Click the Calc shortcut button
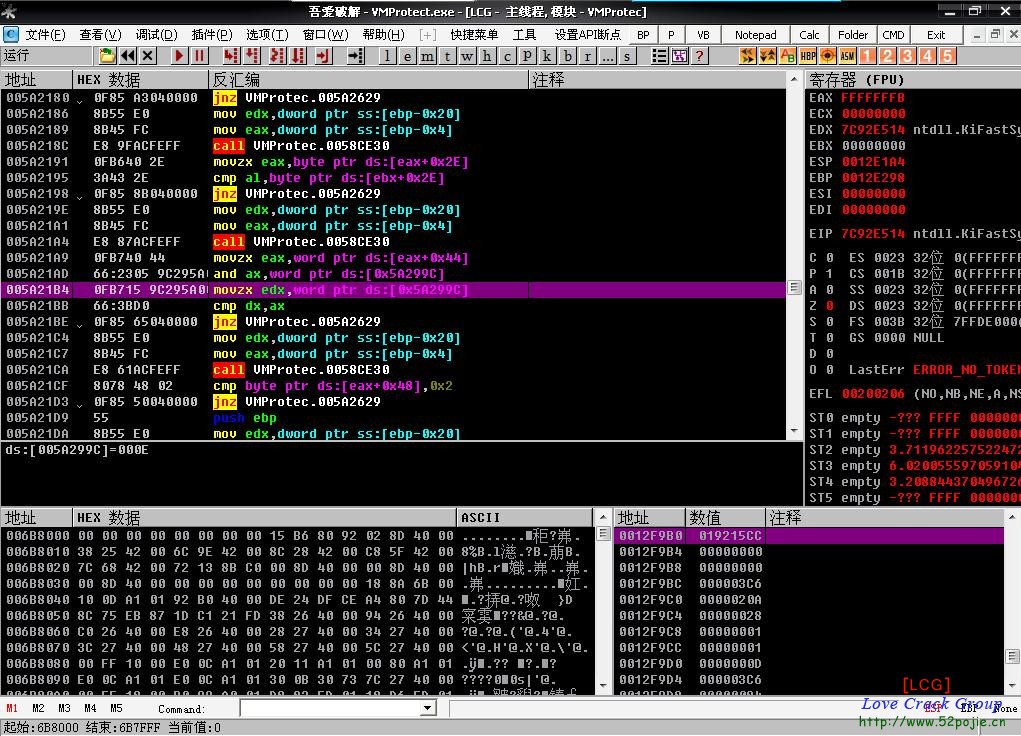1021x736 pixels. click(x=810, y=35)
